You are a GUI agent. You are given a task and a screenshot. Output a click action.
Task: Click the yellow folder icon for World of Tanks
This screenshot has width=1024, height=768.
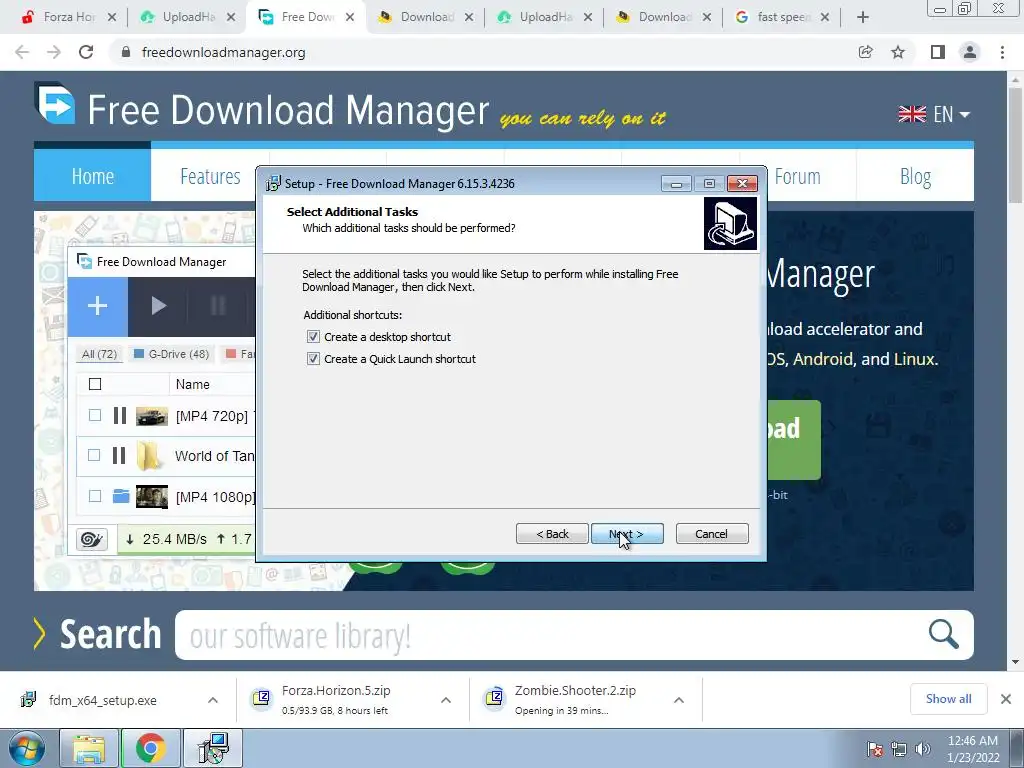(x=149, y=455)
